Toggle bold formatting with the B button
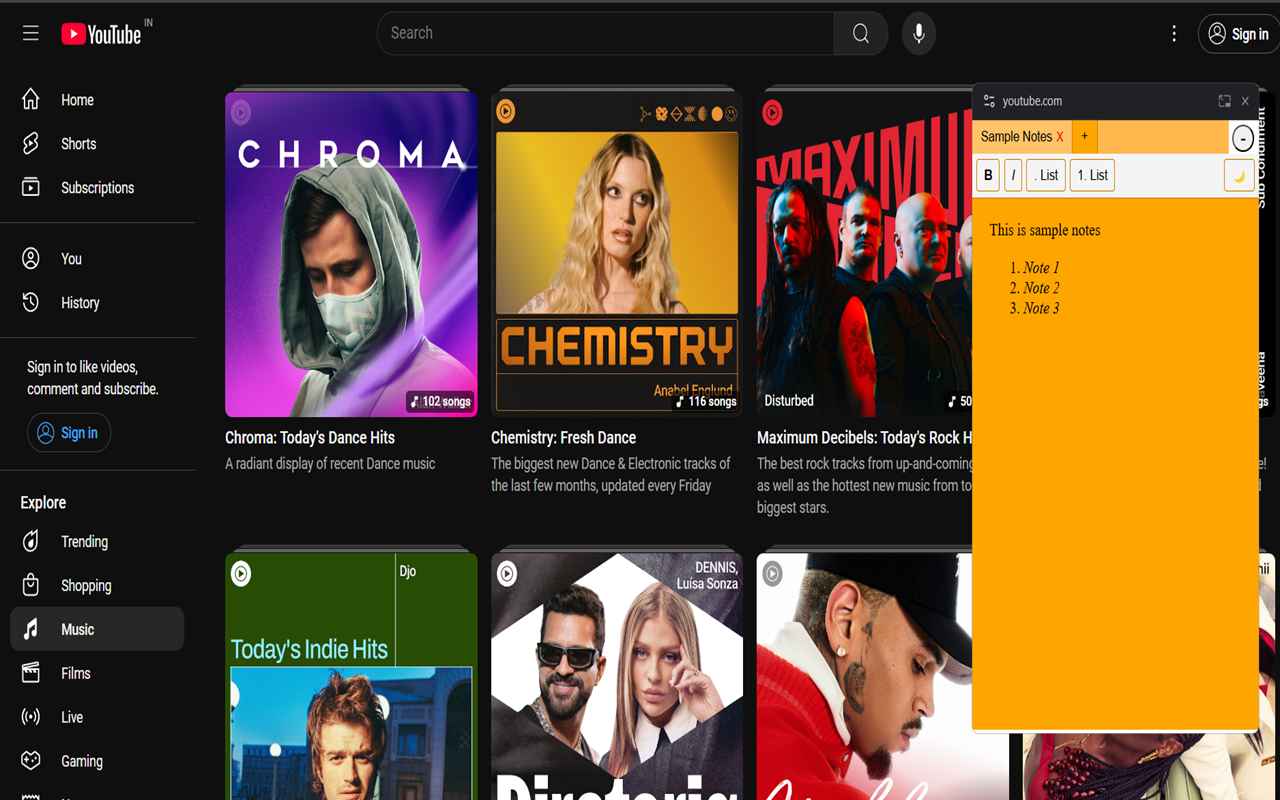This screenshot has width=1280, height=800. click(988, 175)
